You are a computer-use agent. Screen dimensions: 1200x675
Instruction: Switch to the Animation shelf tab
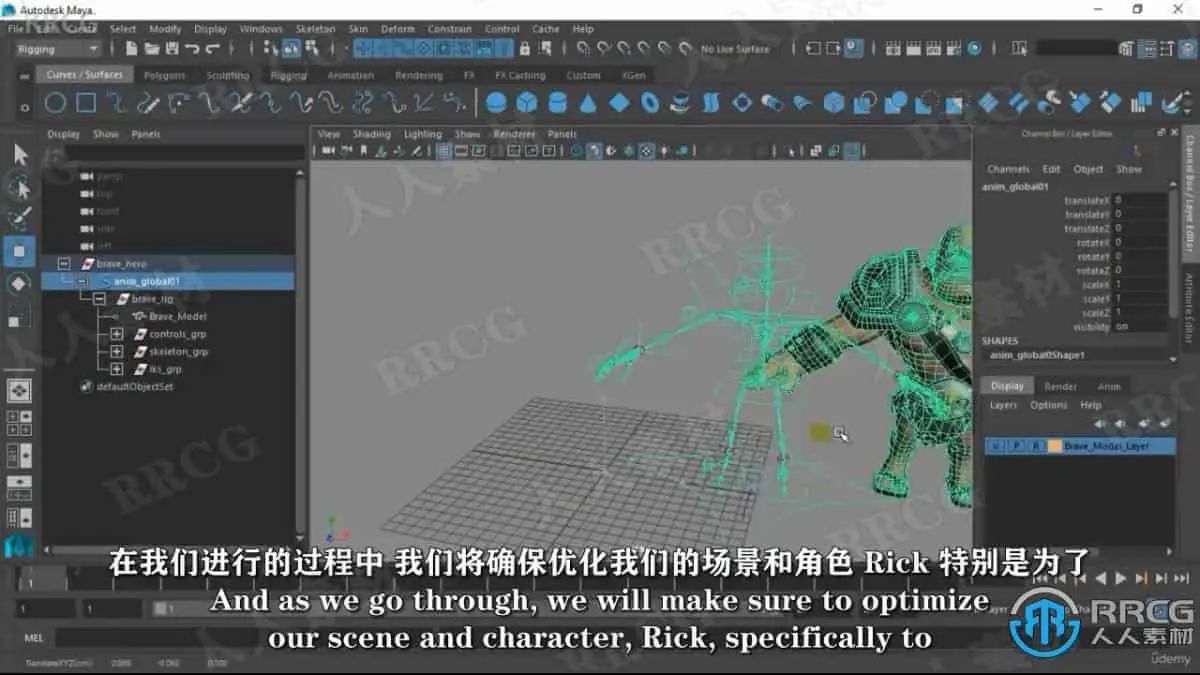[351, 75]
